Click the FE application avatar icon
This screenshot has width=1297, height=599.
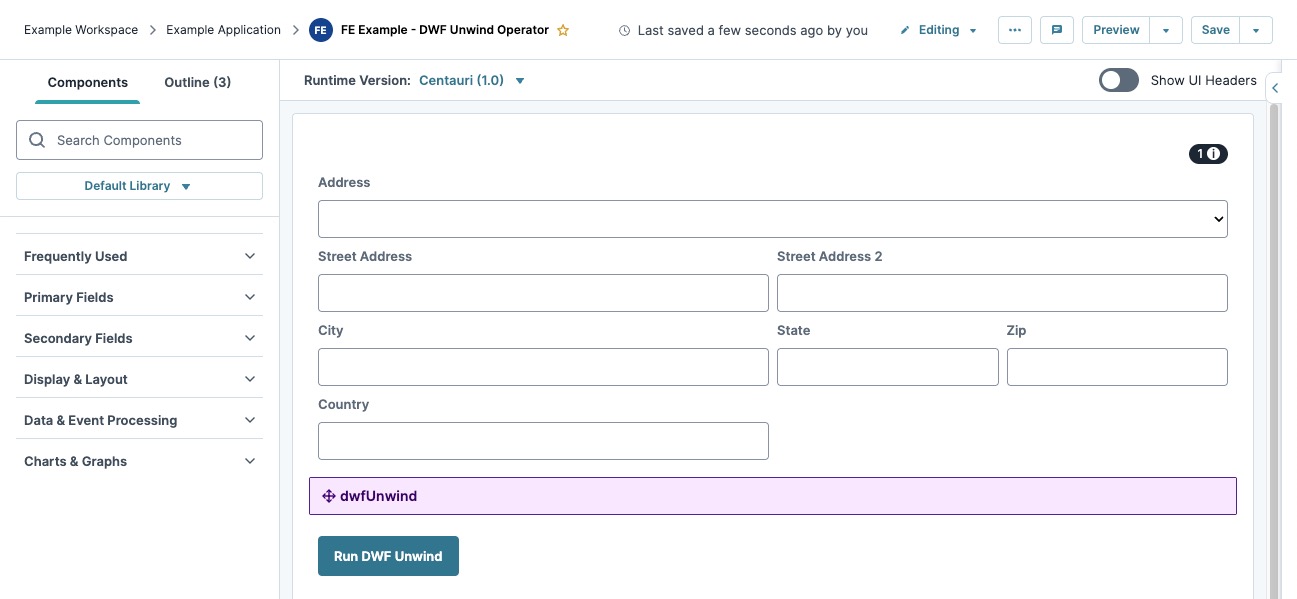tap(320, 30)
